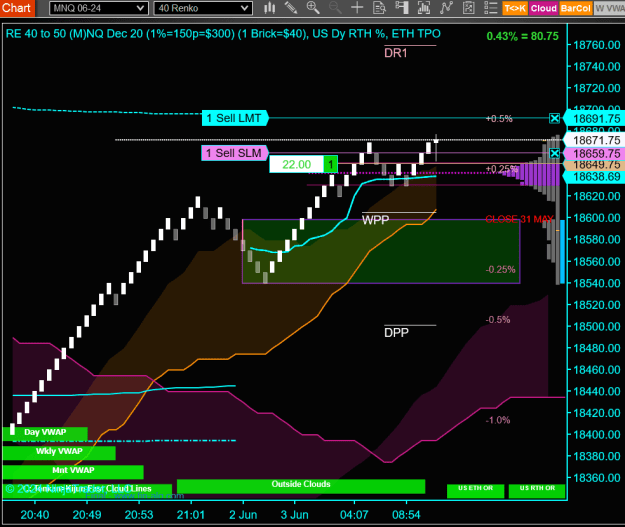Open the data series icon
Viewport: 625px width, 527px height.
pyautogui.click(x=424, y=8)
